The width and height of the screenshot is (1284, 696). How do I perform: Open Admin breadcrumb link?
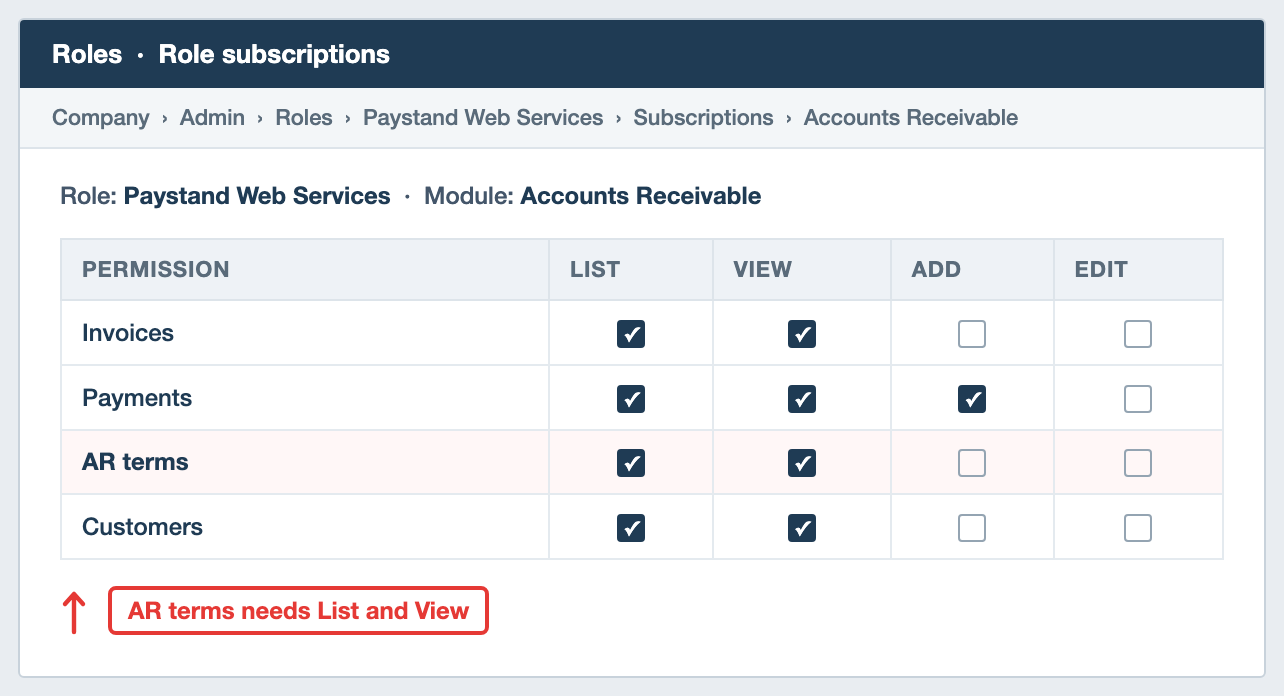coord(212,118)
